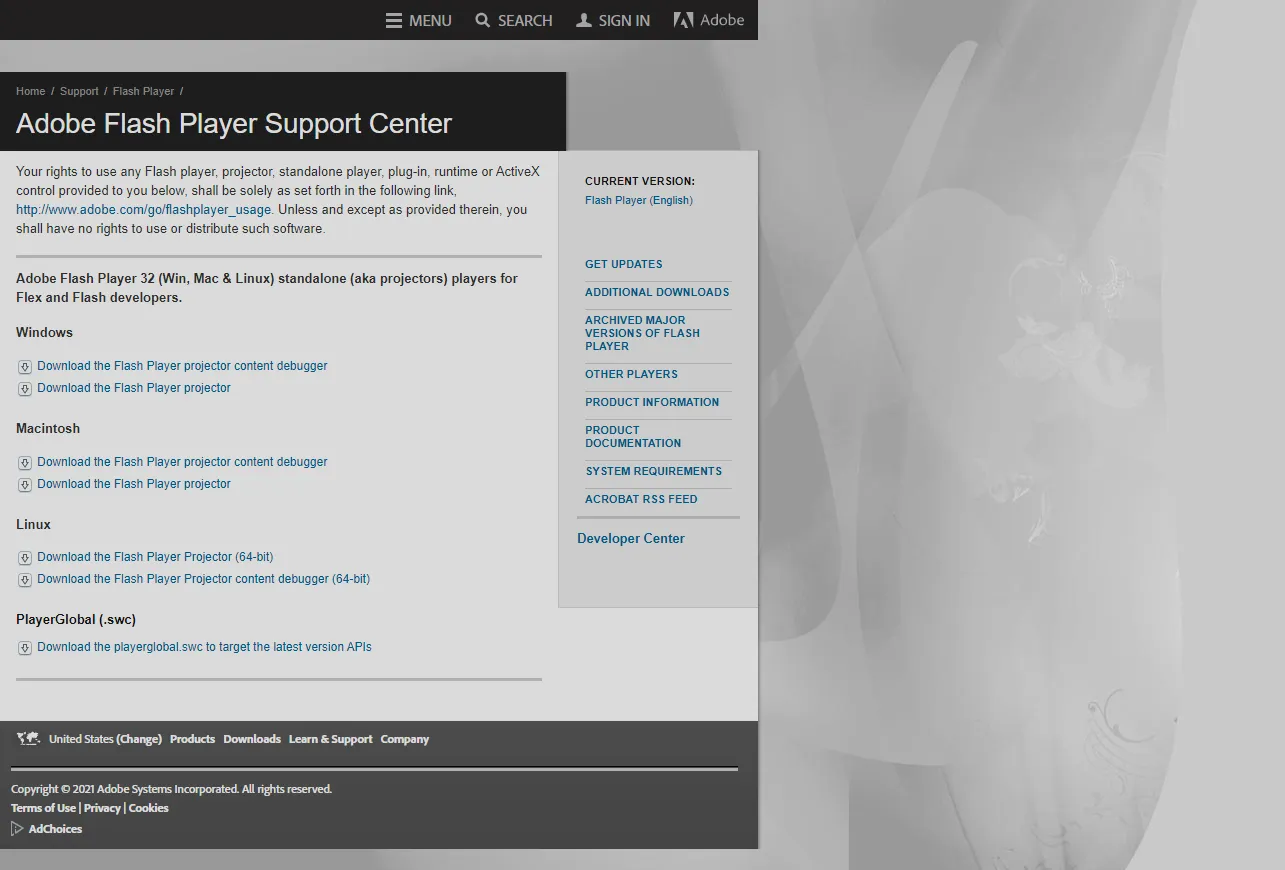Screen dimensions: 1285x870
Task: Open GET UPDATES sidebar link
Action: pos(624,264)
